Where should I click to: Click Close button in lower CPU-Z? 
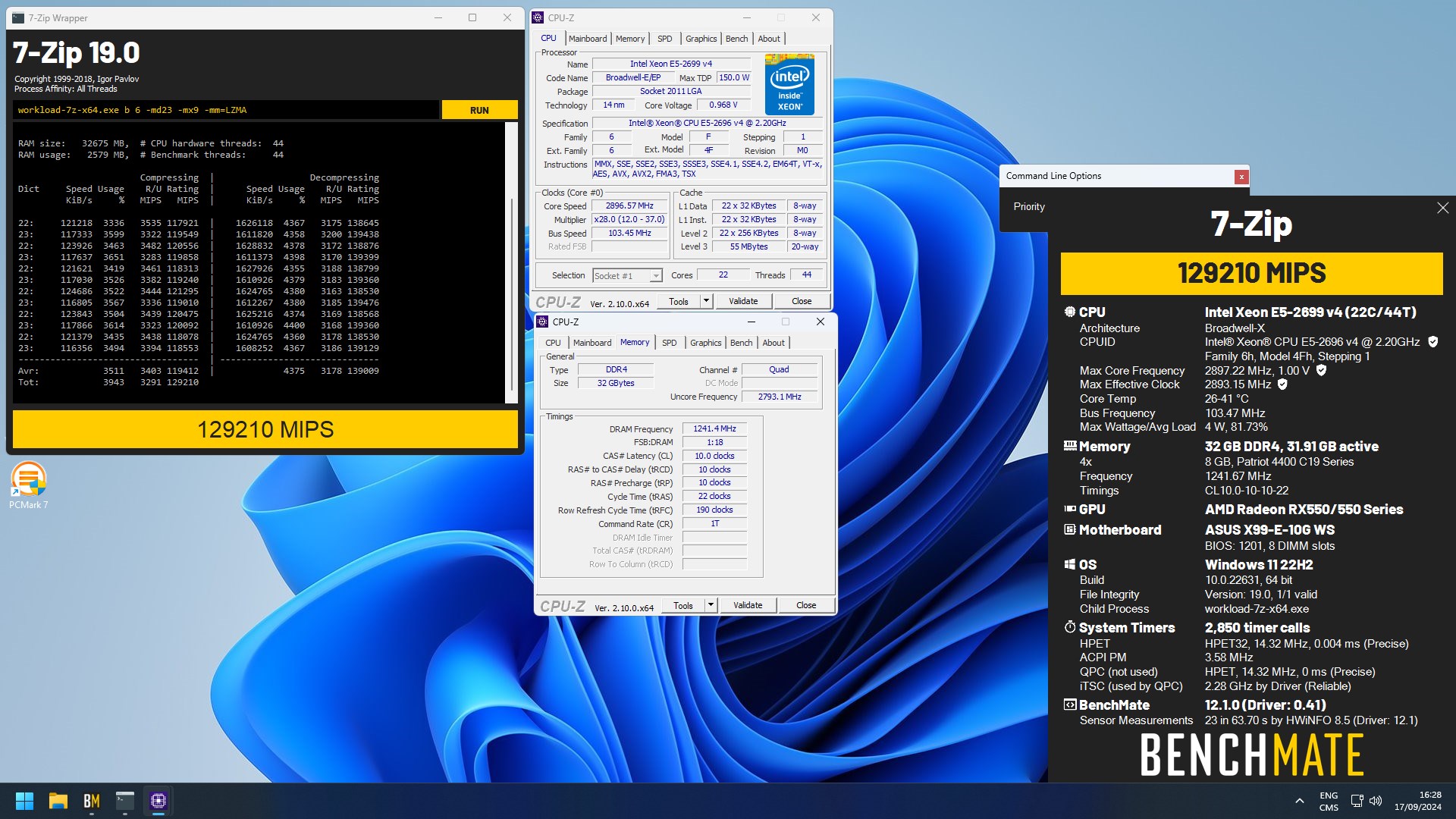[x=806, y=605]
